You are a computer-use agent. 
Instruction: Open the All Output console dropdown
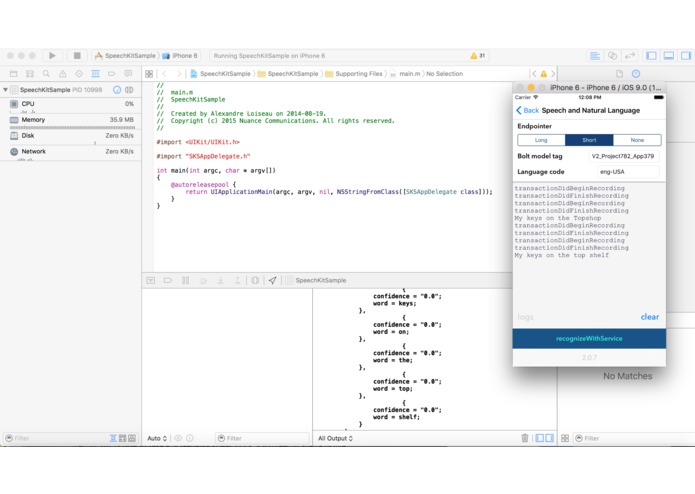[x=336, y=438]
